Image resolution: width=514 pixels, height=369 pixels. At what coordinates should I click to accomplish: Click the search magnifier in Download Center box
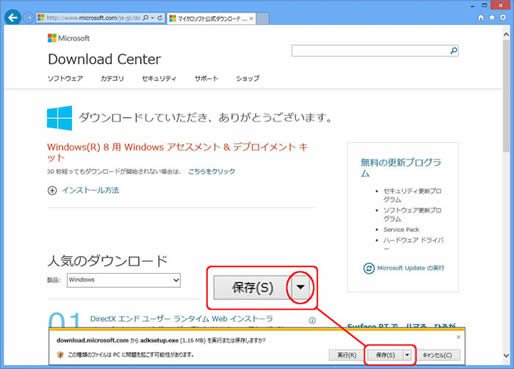click(x=453, y=51)
